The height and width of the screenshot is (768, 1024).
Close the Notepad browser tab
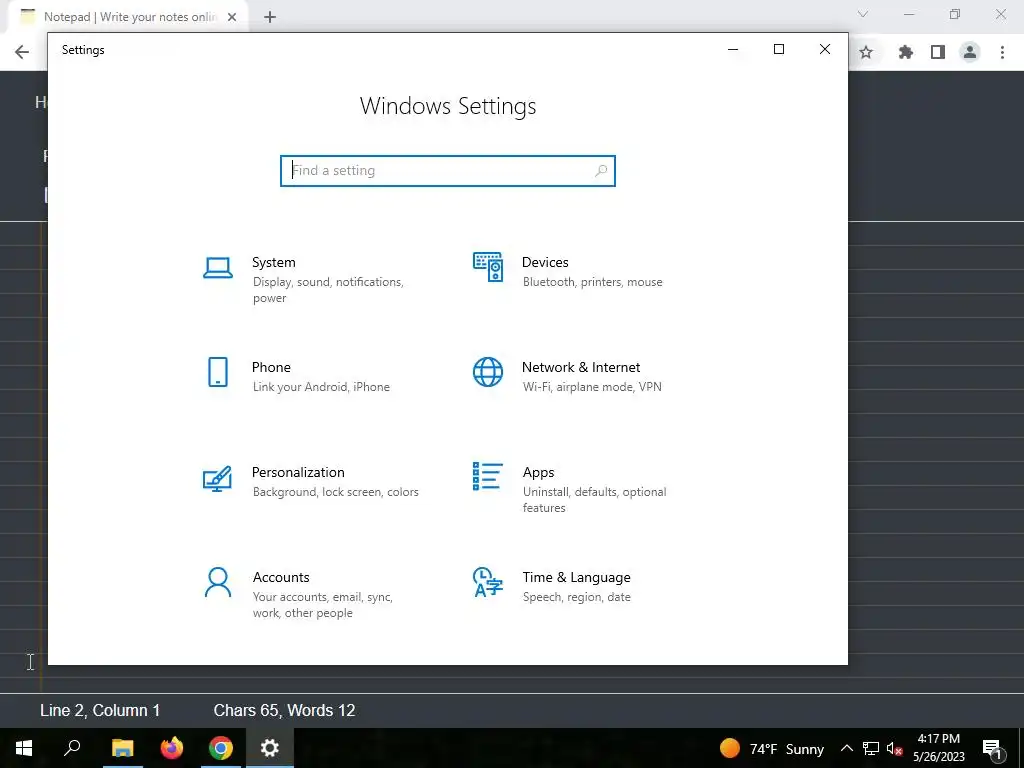point(232,17)
